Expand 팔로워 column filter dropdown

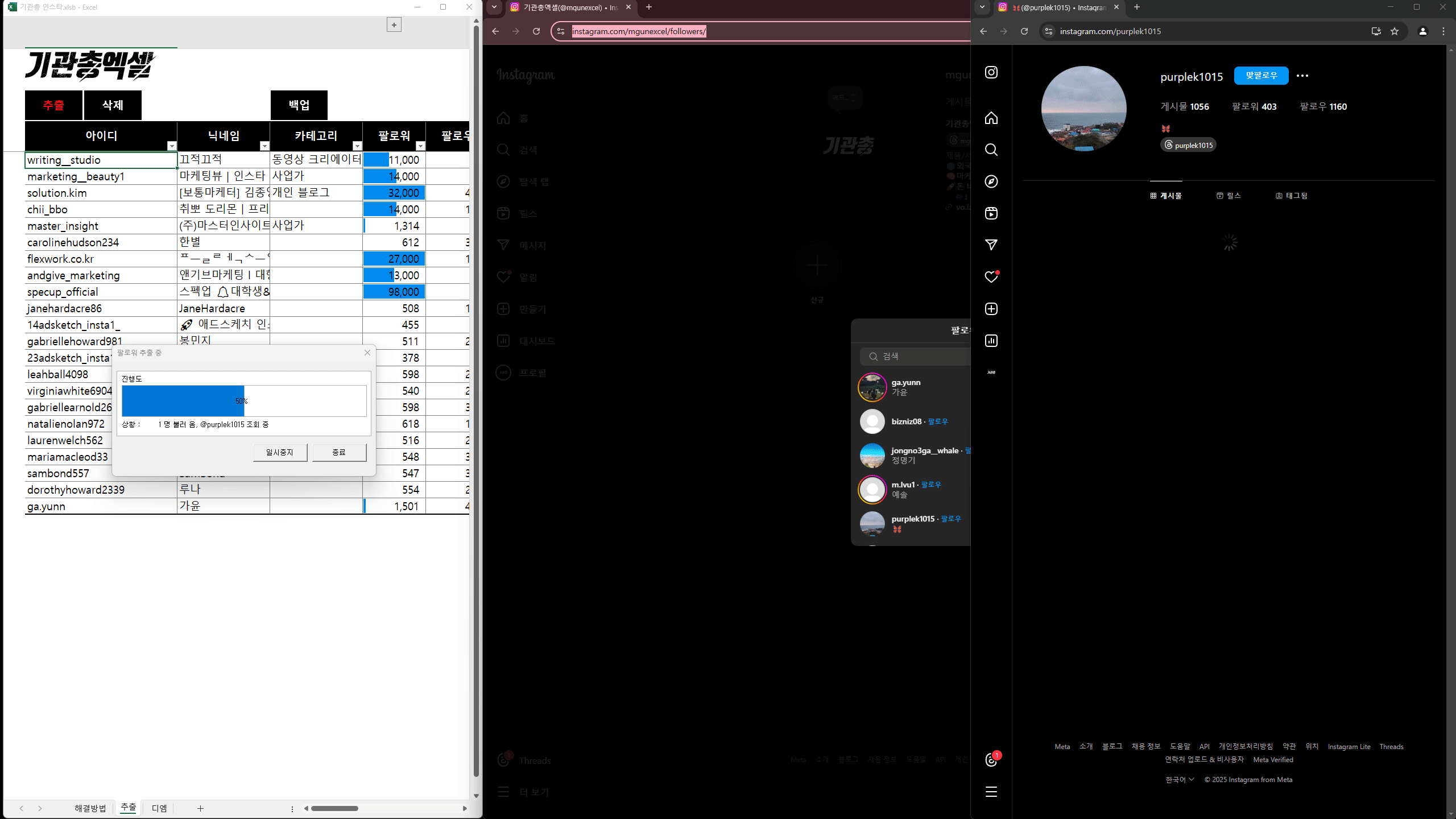[420, 146]
